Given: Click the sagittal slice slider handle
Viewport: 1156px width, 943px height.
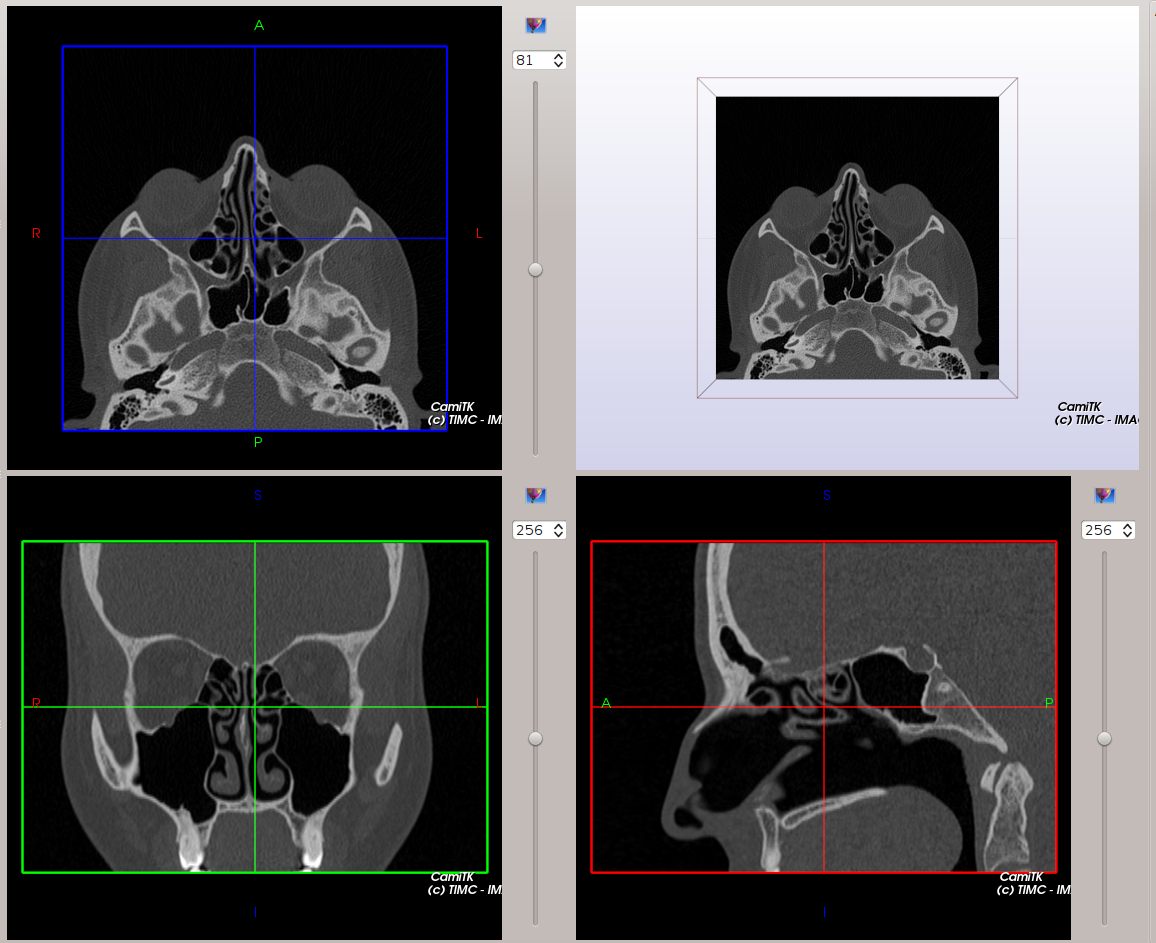Looking at the screenshot, I should tap(1104, 739).
